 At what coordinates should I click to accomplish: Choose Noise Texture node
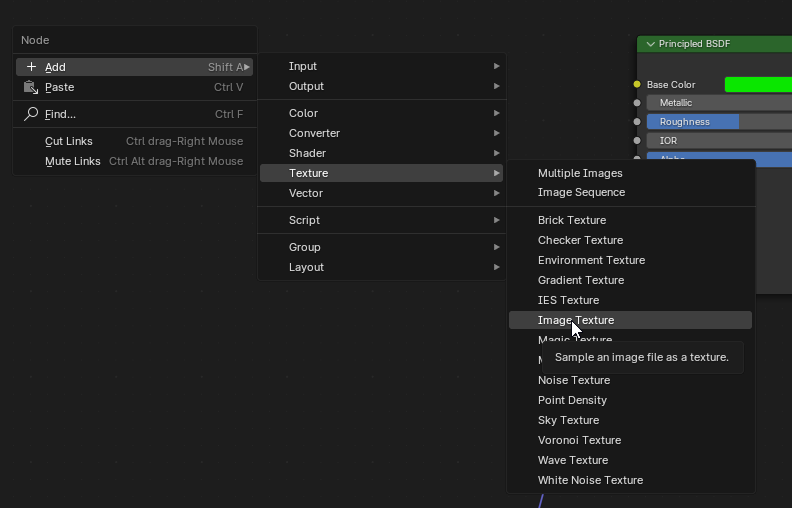click(574, 380)
